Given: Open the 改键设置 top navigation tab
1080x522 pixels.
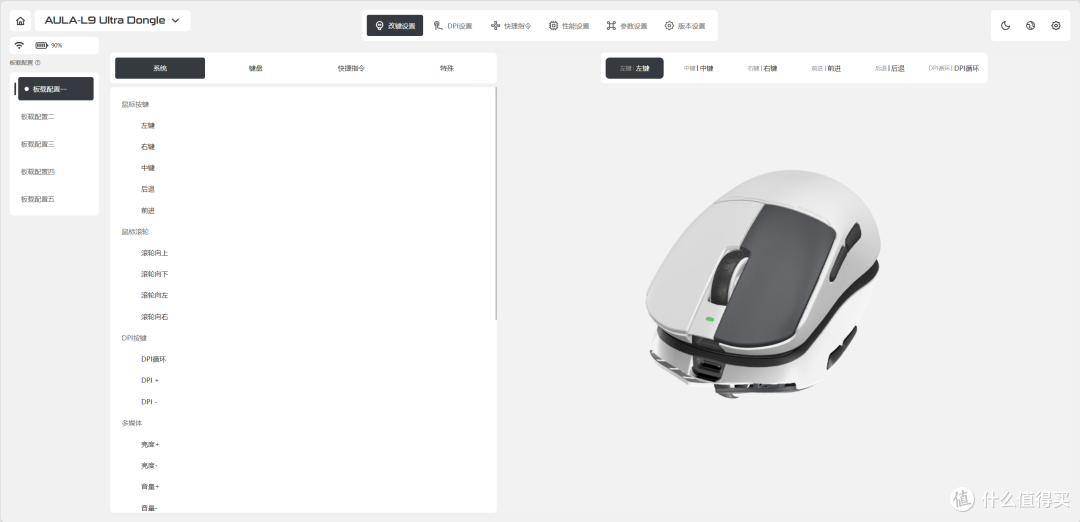Looking at the screenshot, I should point(395,25).
